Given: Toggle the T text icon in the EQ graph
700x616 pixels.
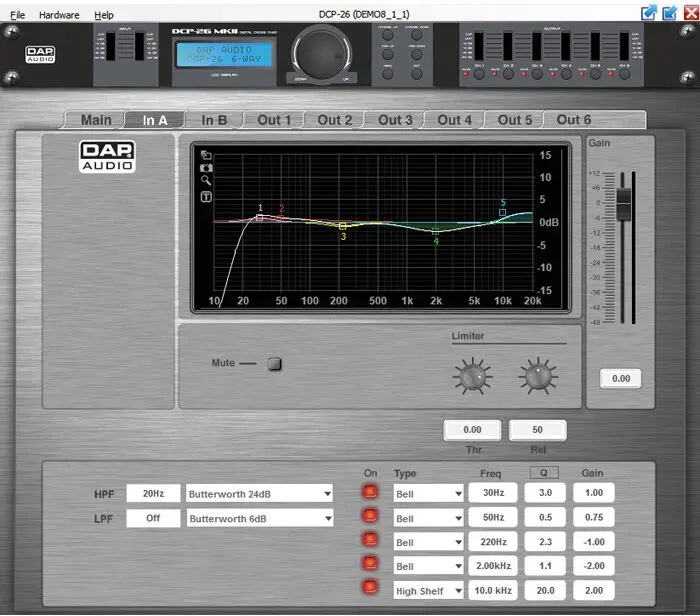Looking at the screenshot, I should pos(206,196).
